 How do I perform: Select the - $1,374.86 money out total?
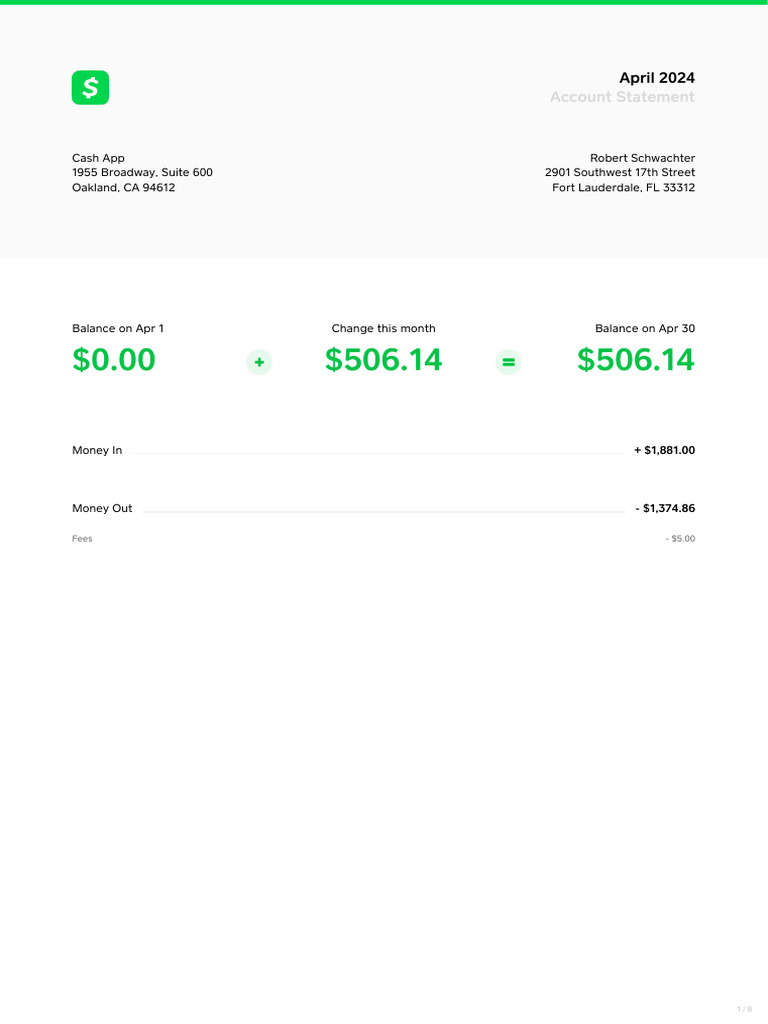pos(665,509)
